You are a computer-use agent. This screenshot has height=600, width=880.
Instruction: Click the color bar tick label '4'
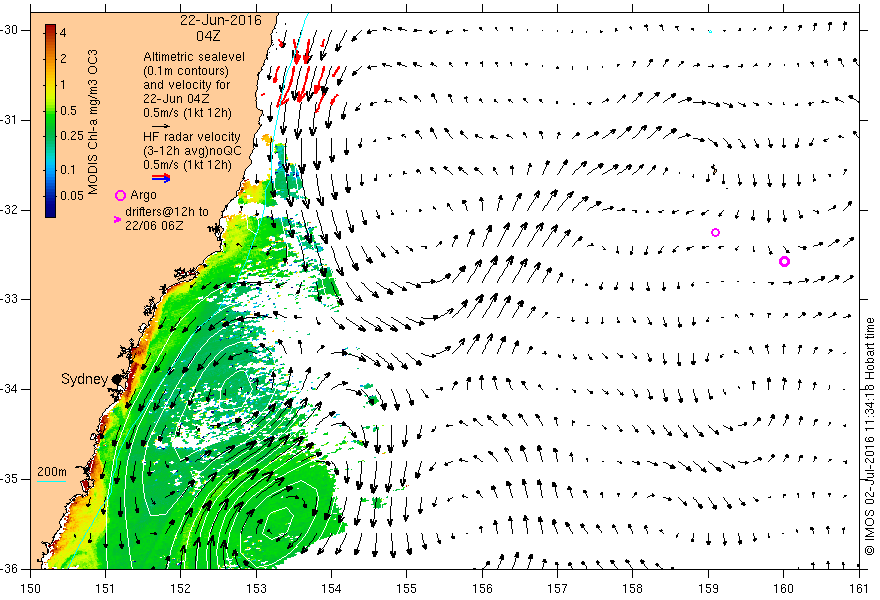(63, 33)
